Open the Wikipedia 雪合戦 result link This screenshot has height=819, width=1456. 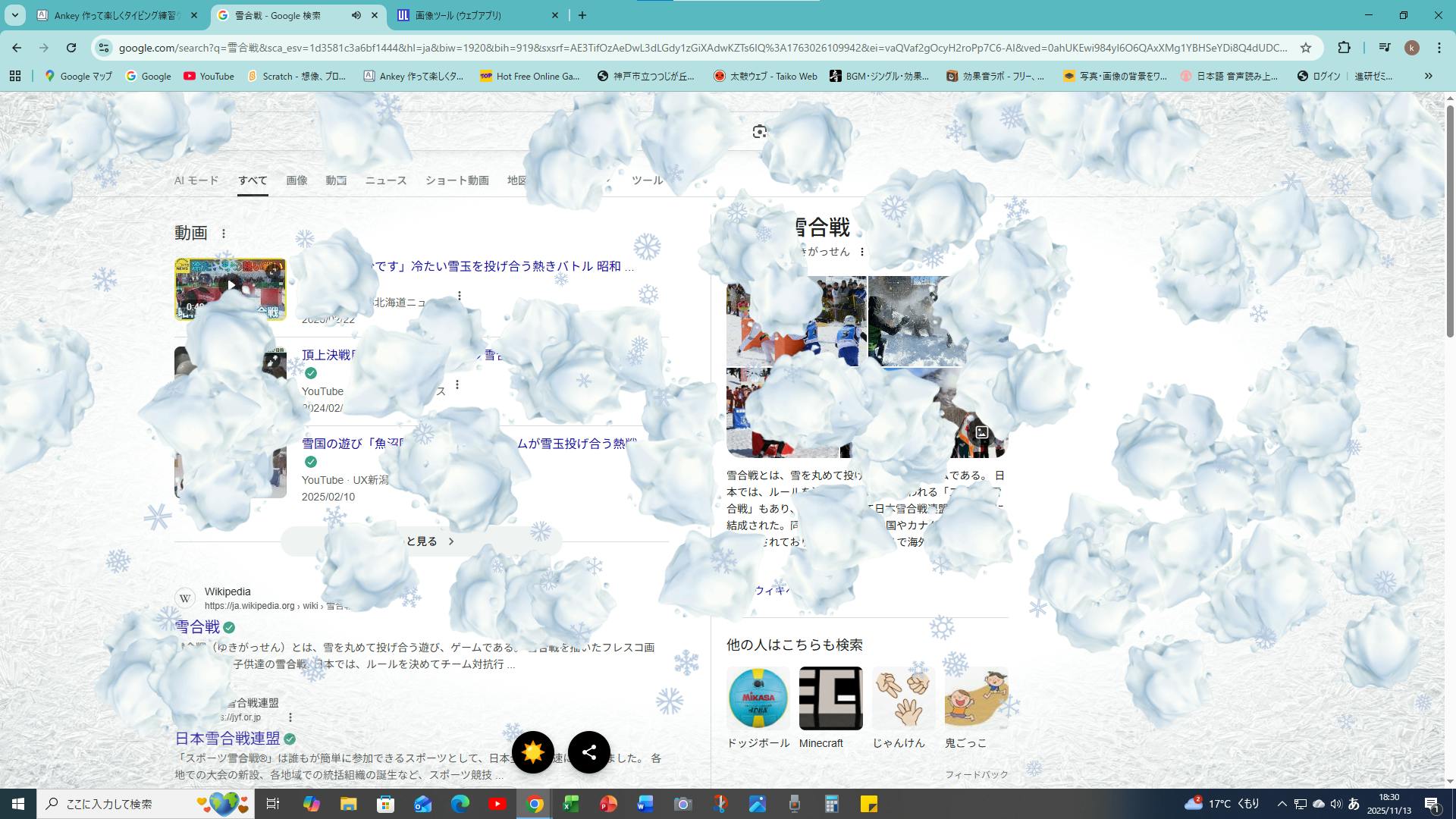point(197,627)
